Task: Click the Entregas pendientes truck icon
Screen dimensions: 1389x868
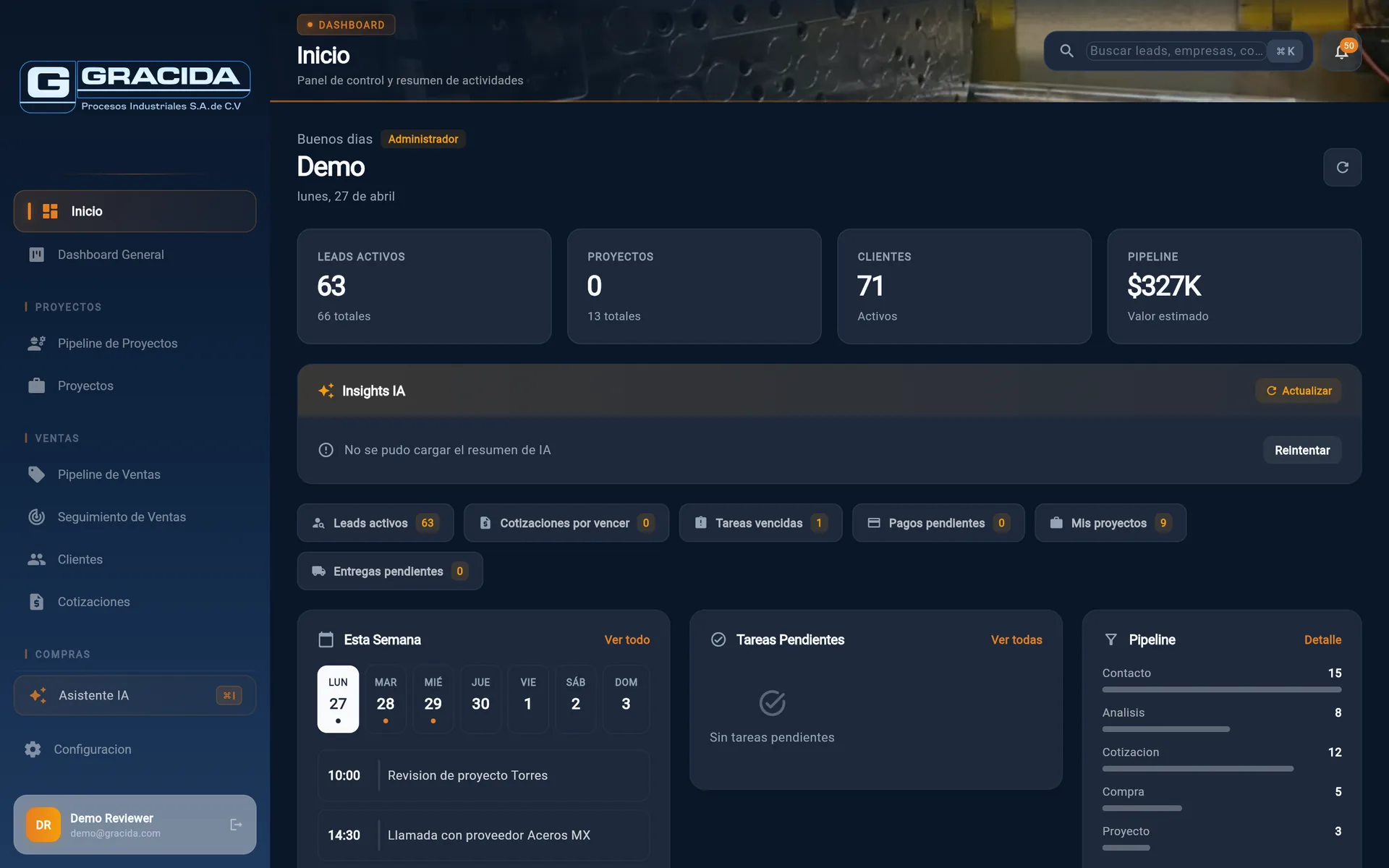Action: pos(318,571)
